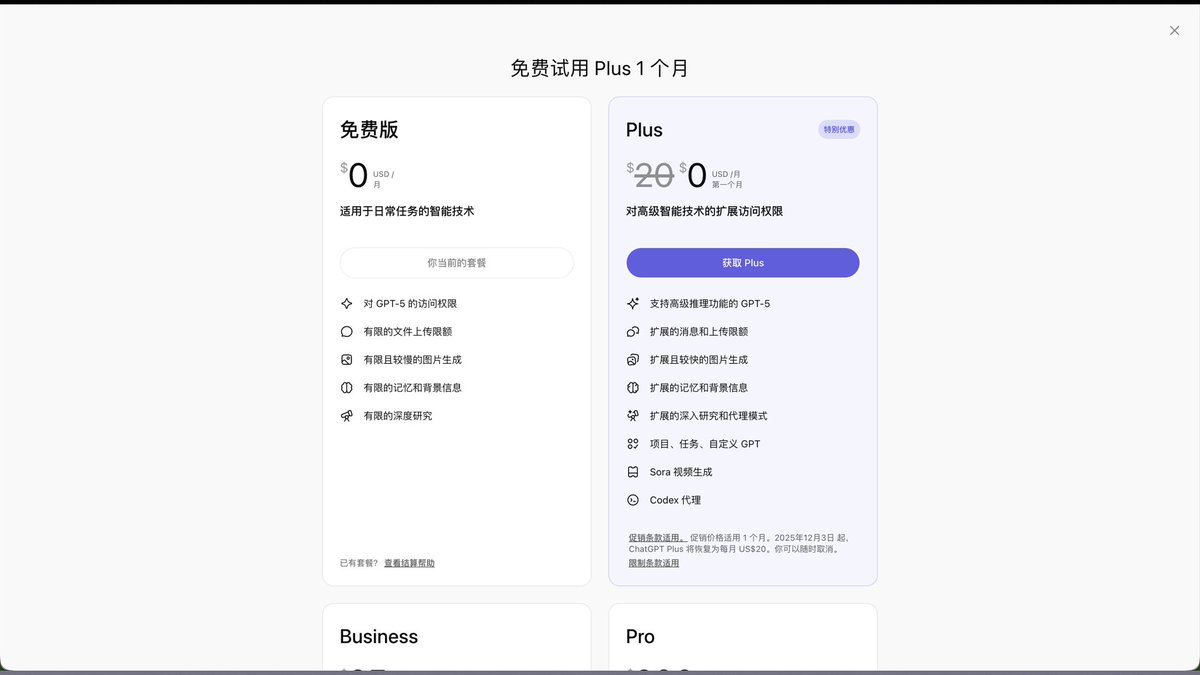Click the Plus label 第一个月
The image size is (1200, 675).
pos(727,184)
